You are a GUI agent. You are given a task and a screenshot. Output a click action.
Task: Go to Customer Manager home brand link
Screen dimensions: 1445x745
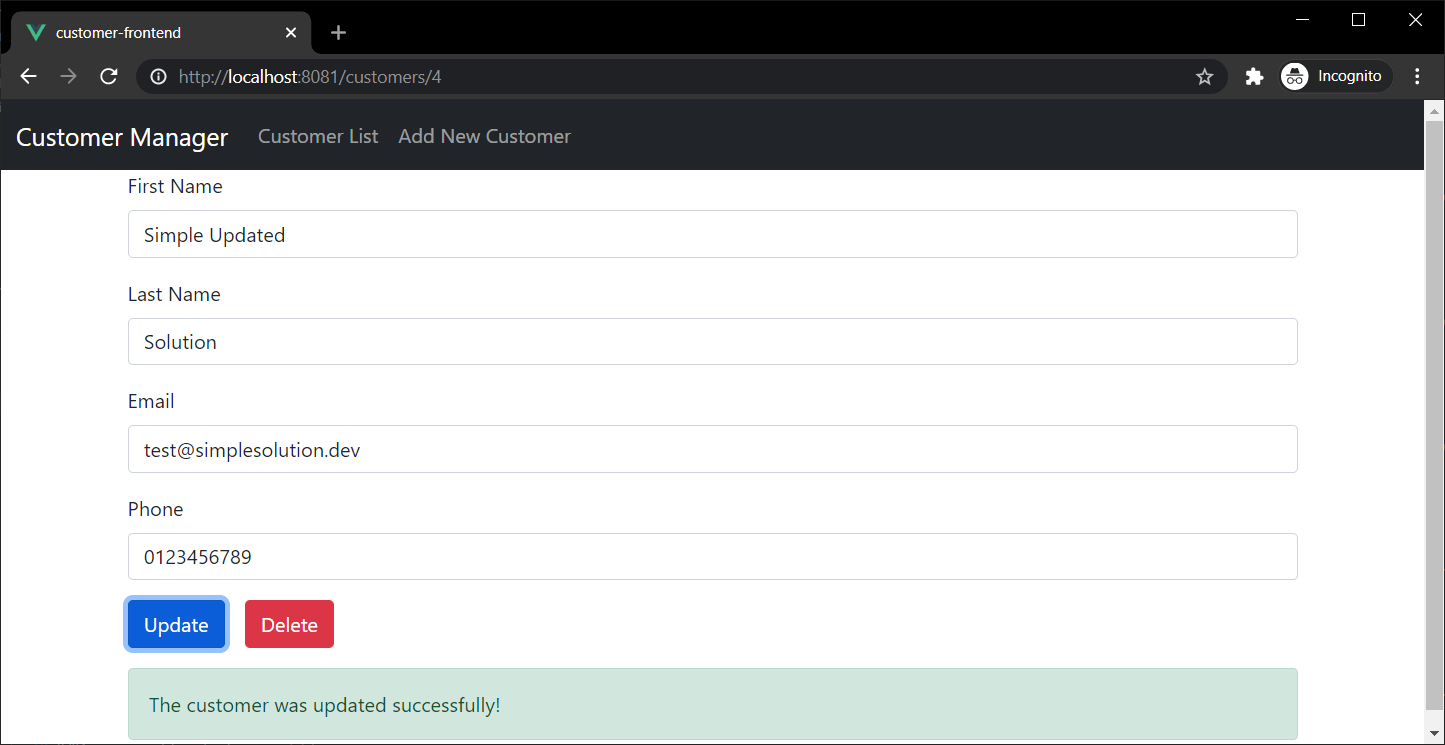point(122,137)
